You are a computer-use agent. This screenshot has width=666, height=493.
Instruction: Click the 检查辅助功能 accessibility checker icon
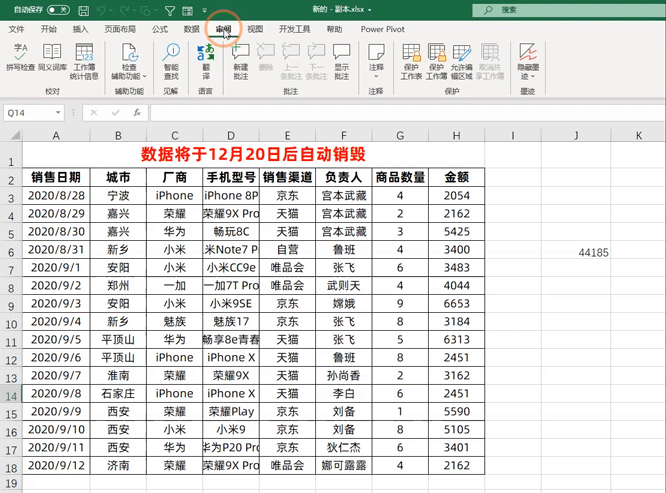(130, 52)
